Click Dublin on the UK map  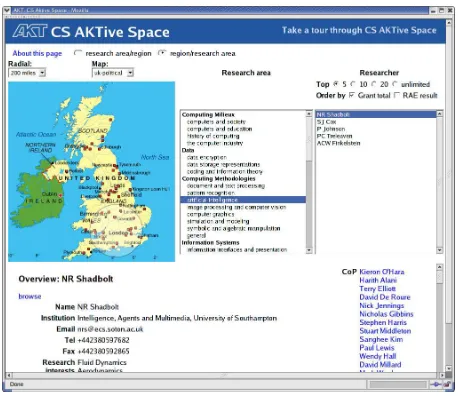49,194
